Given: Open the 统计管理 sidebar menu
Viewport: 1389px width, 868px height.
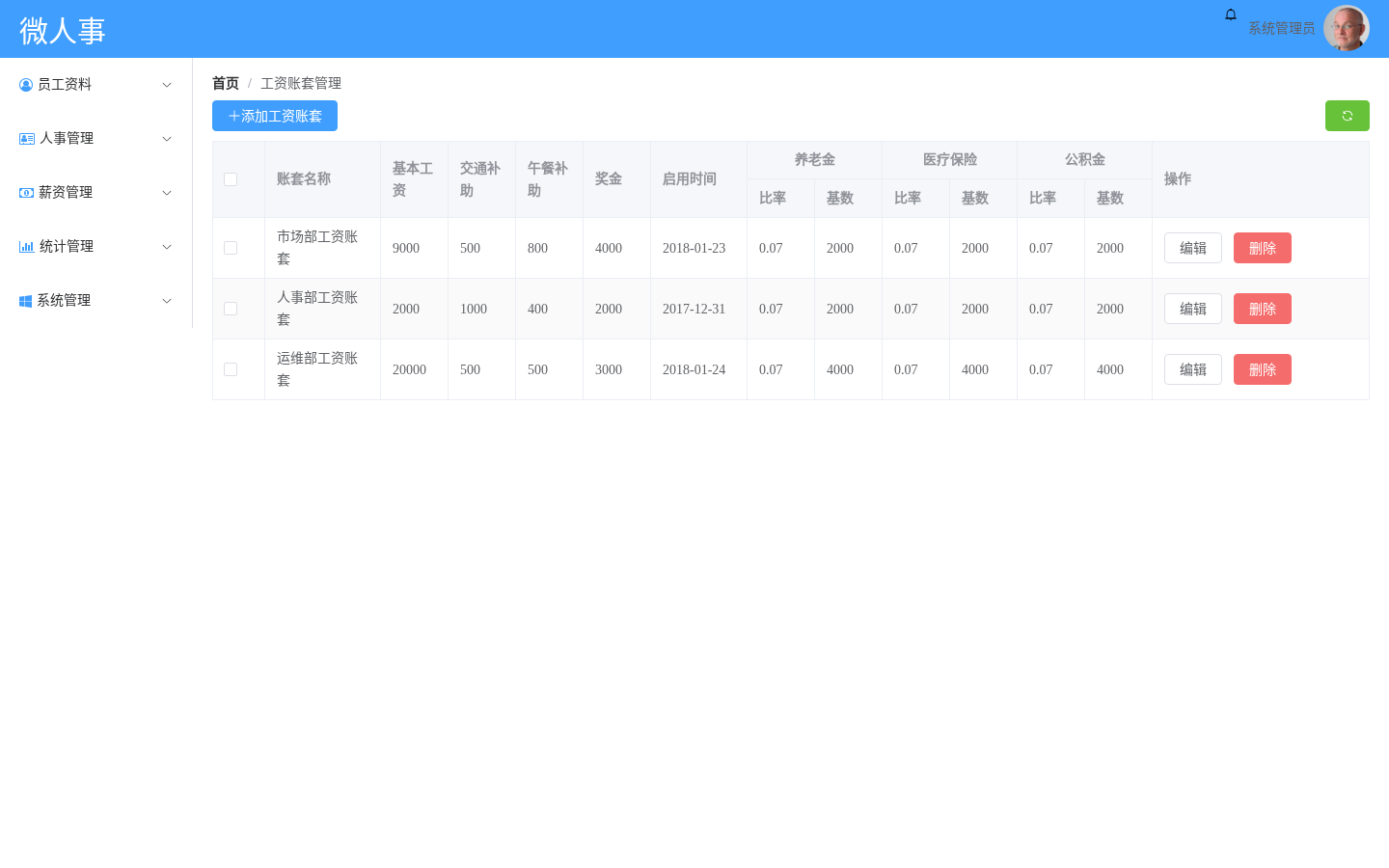Looking at the screenshot, I should tap(96, 247).
